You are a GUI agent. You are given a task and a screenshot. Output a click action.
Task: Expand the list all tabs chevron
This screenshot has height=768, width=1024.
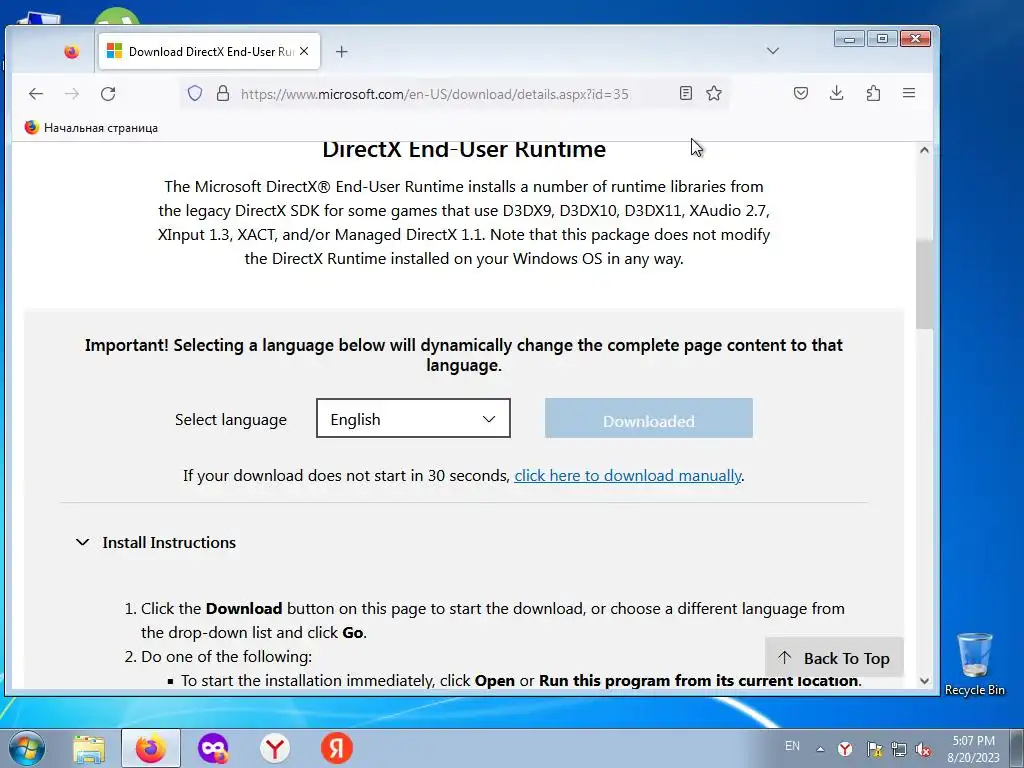click(773, 51)
